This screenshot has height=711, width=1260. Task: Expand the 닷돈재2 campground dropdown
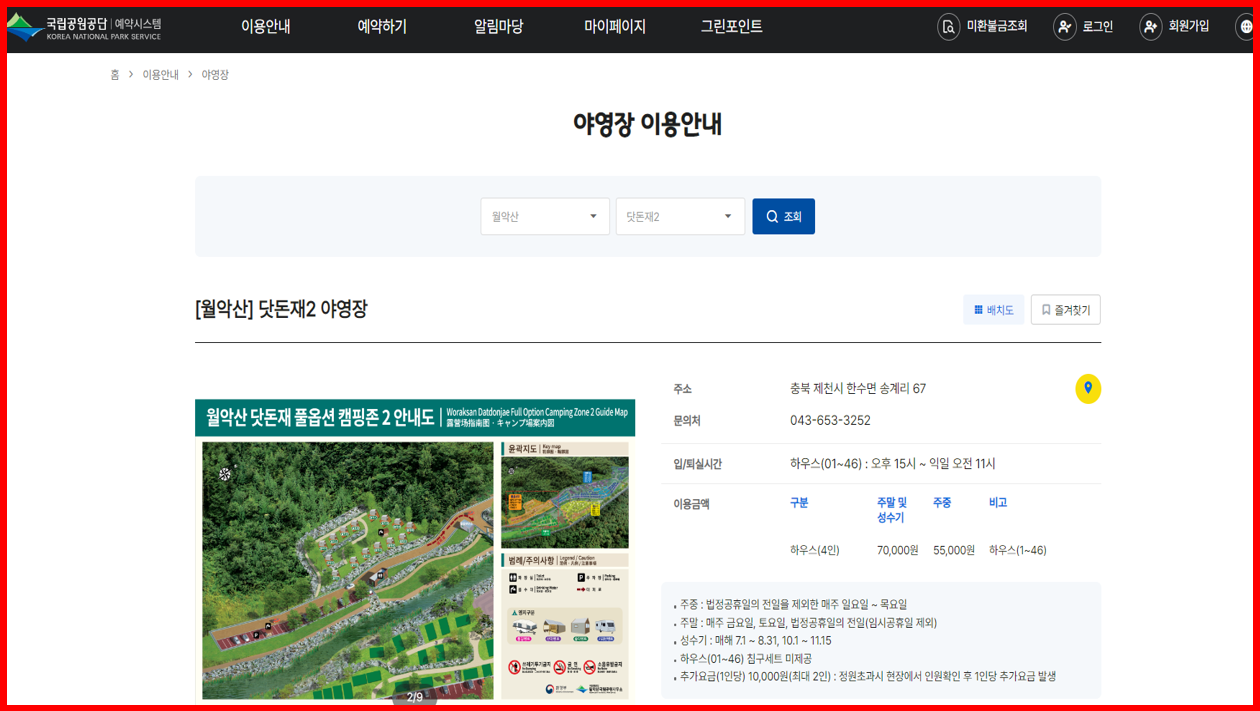tap(680, 216)
